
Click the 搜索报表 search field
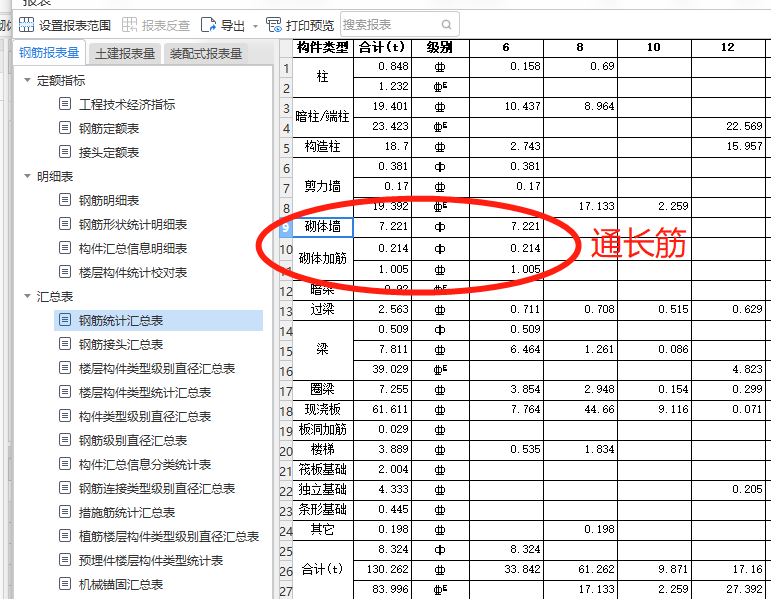[x=399, y=24]
